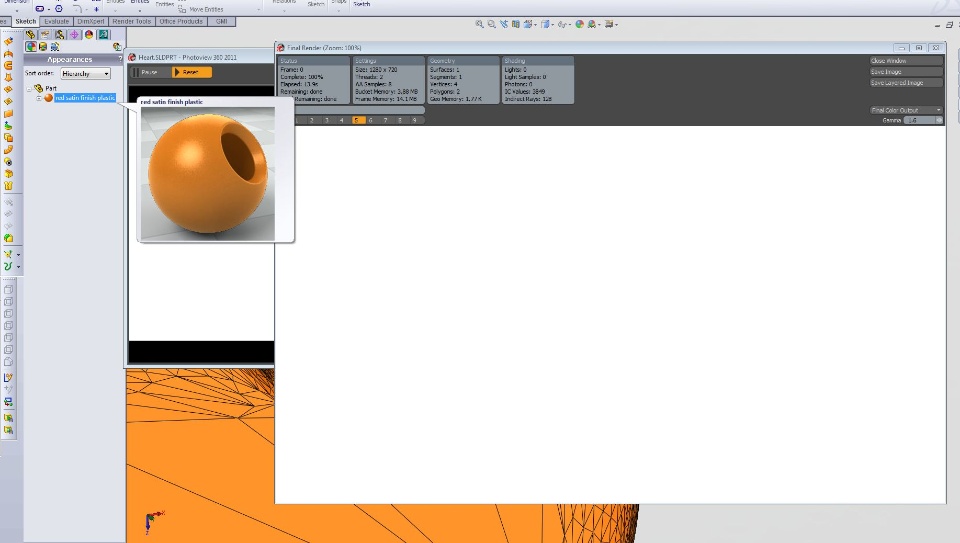This screenshot has width=960, height=543.
Task: Click Edit Appearance color ball in view toolbar
Action: pos(579,24)
